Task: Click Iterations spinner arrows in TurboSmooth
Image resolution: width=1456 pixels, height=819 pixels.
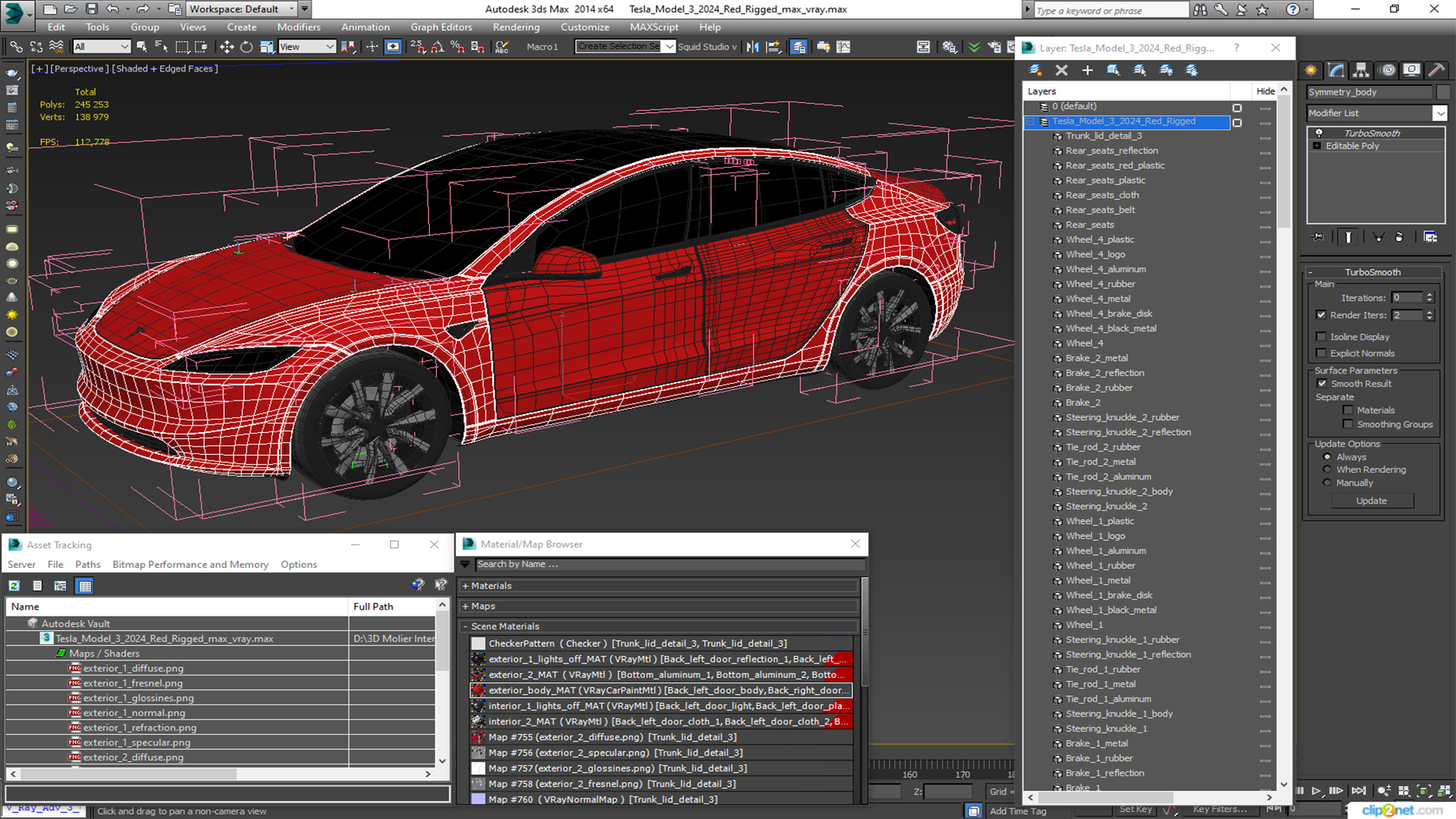Action: click(x=1429, y=298)
